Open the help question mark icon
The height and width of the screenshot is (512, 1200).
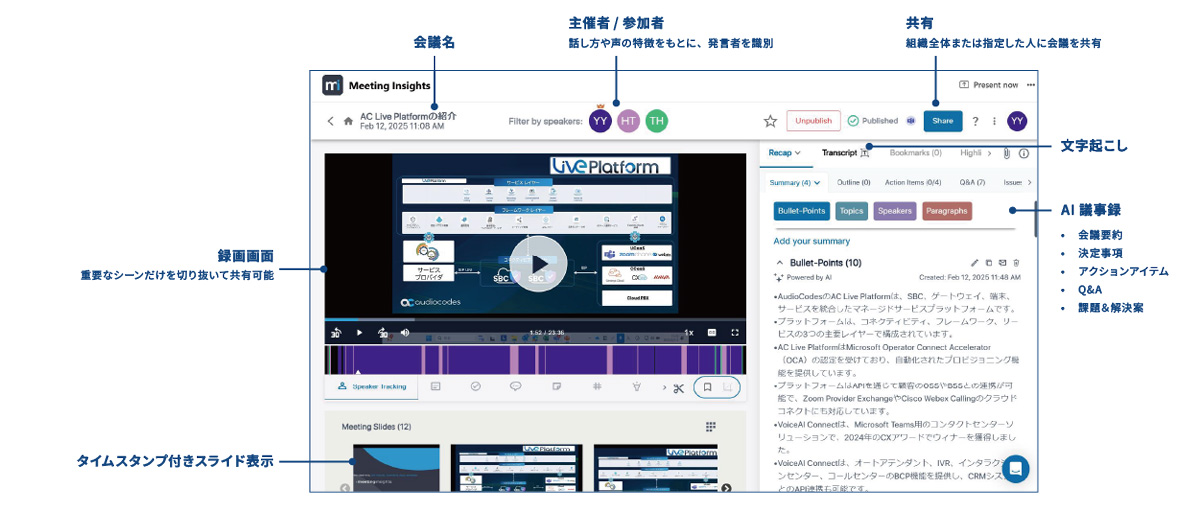pos(975,121)
